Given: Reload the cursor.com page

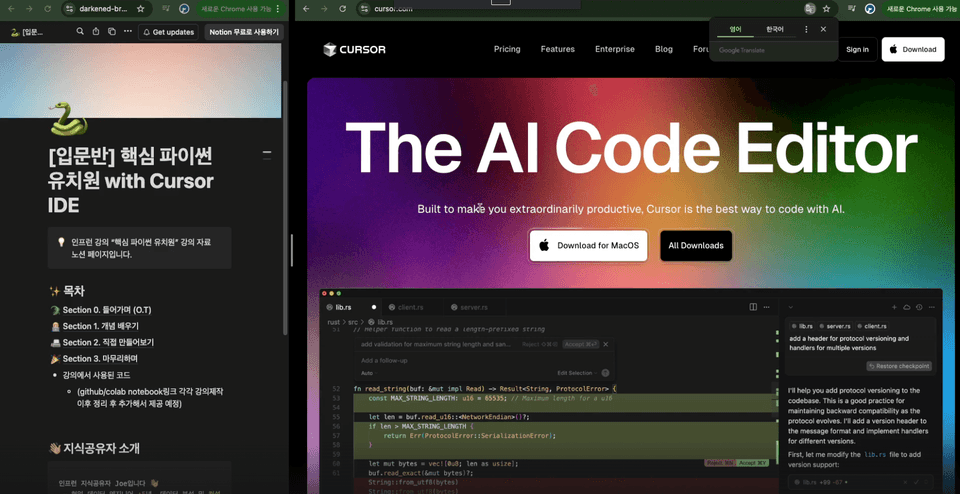Looking at the screenshot, I should [343, 9].
